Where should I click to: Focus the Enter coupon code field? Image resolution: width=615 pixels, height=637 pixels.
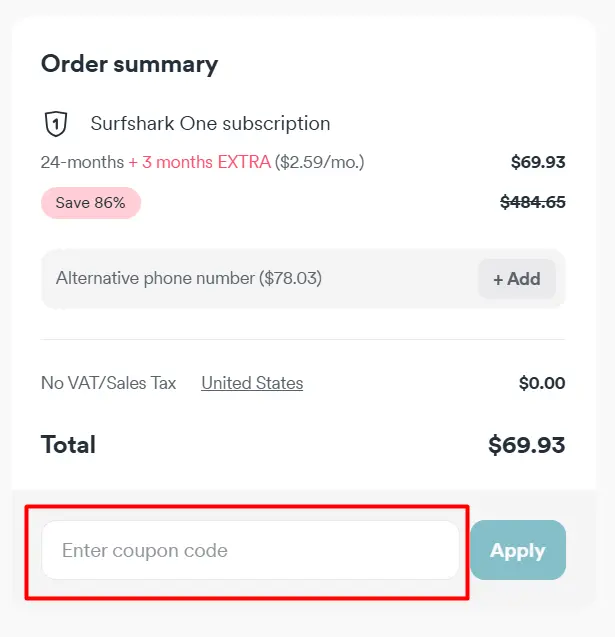tap(250, 550)
